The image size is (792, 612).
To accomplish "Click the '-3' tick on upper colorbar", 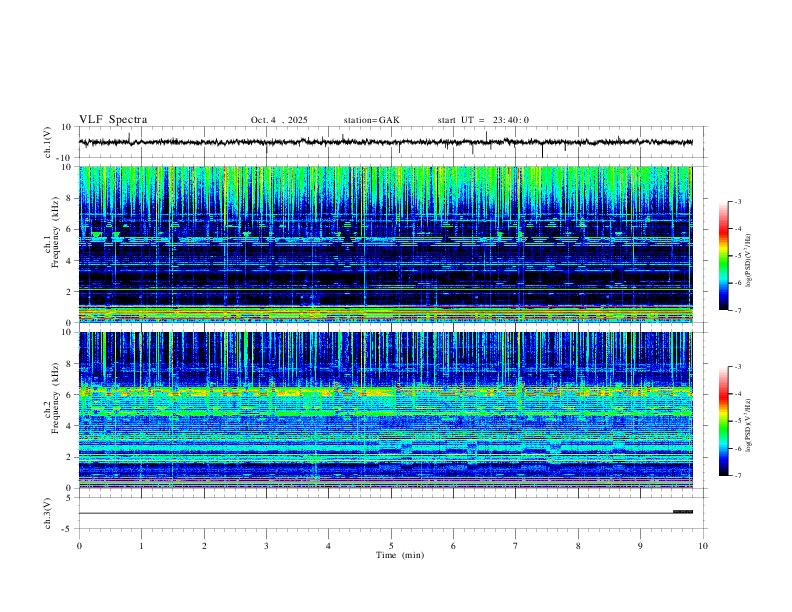I will (x=737, y=201).
